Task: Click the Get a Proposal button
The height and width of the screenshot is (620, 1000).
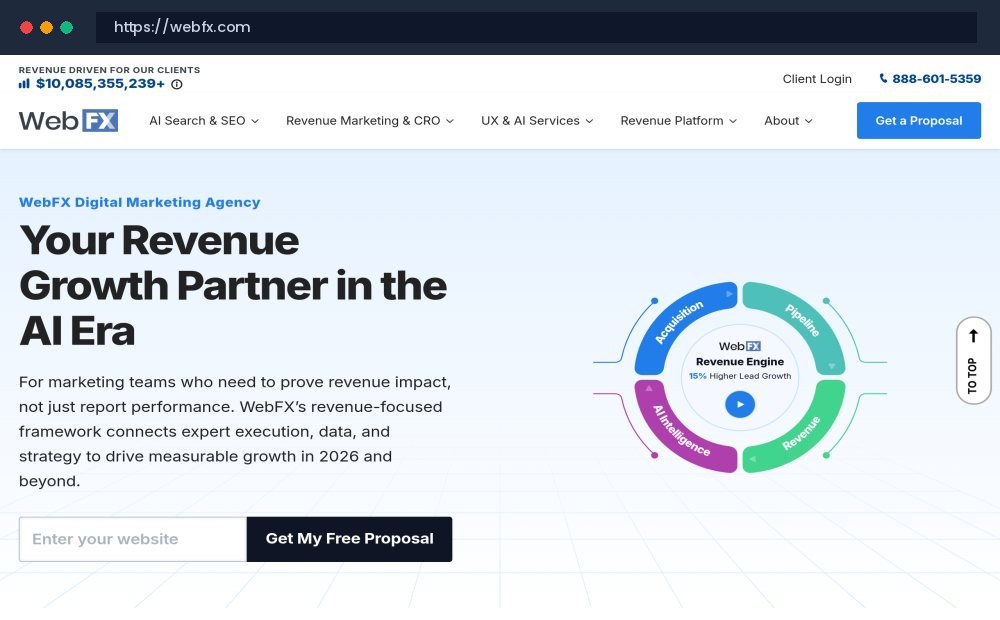Action: tap(919, 121)
